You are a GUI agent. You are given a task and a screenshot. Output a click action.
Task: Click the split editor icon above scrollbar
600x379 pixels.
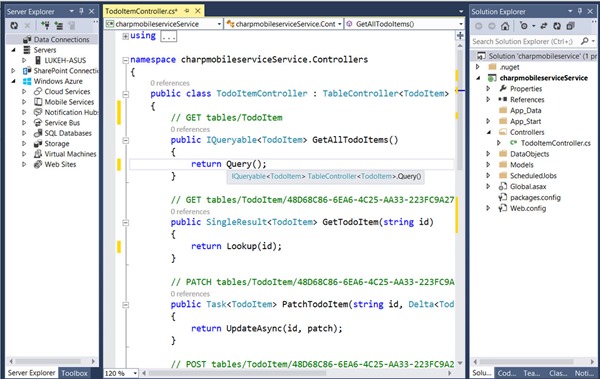[460, 36]
